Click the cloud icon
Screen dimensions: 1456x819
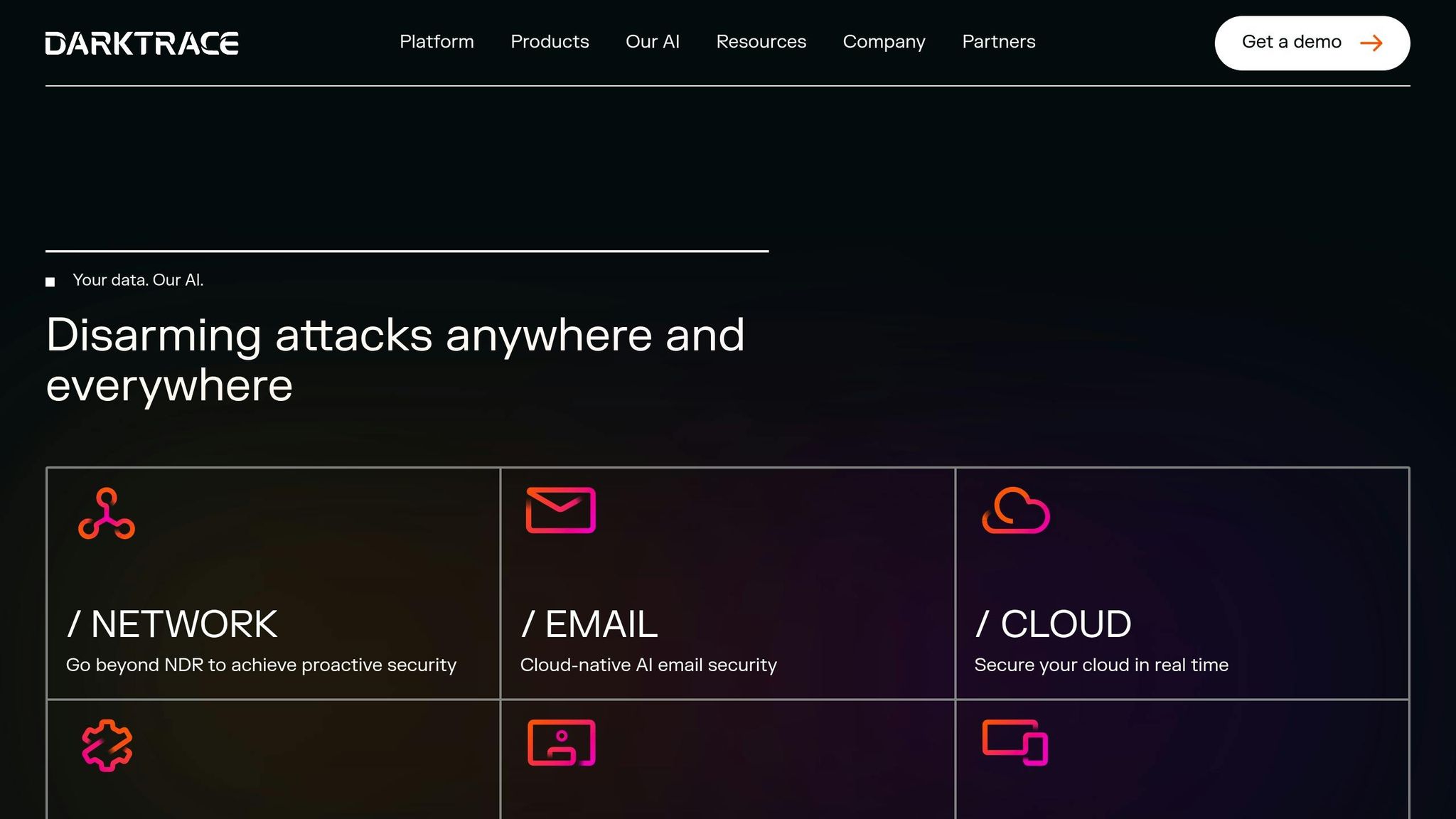pos(1015,510)
